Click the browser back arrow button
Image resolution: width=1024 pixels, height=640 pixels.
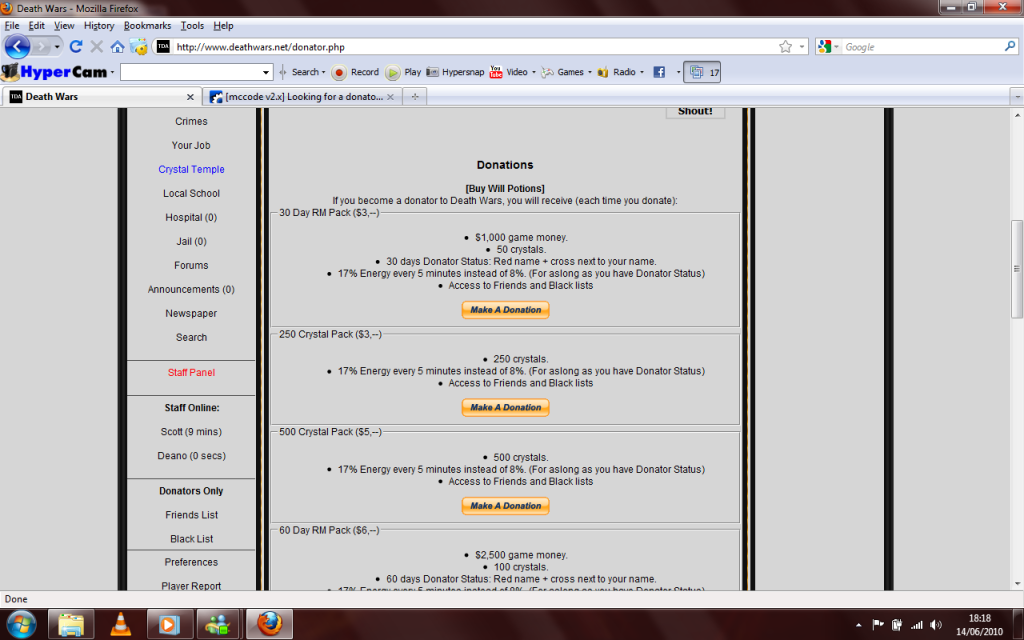point(18,47)
